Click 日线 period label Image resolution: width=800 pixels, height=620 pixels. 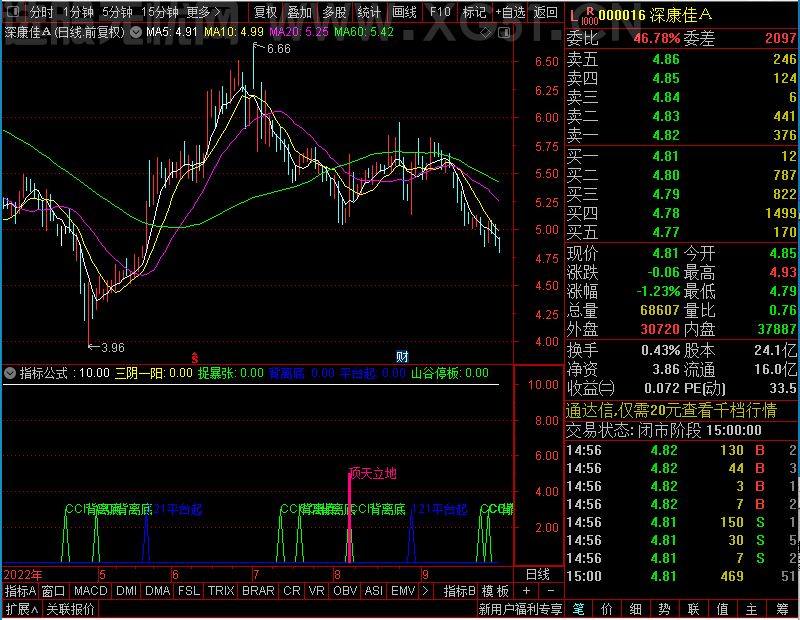[x=538, y=575]
